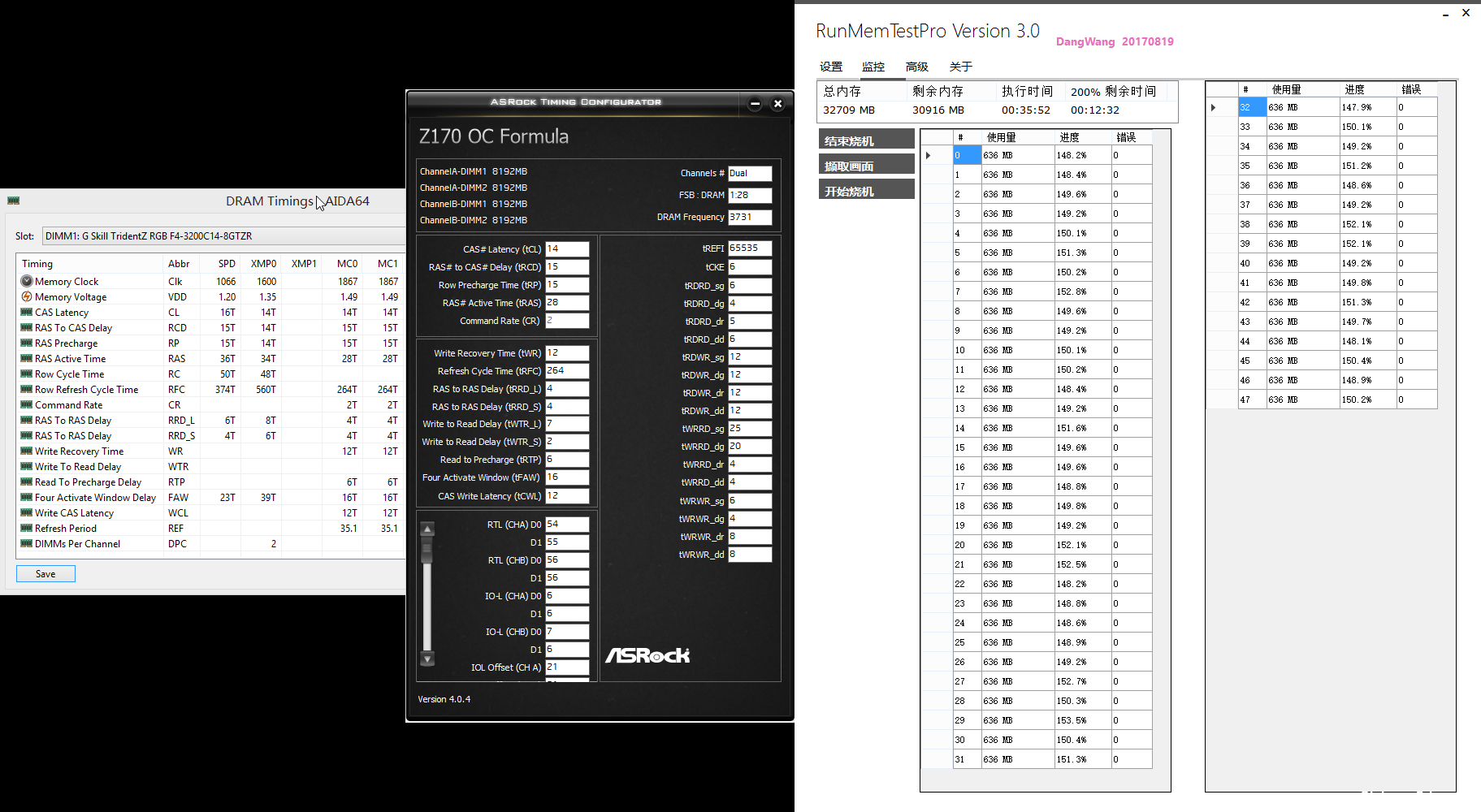Screen dimensions: 1481x812
Task: Click the elapsed time value 00:35:52
Action: coord(1025,110)
